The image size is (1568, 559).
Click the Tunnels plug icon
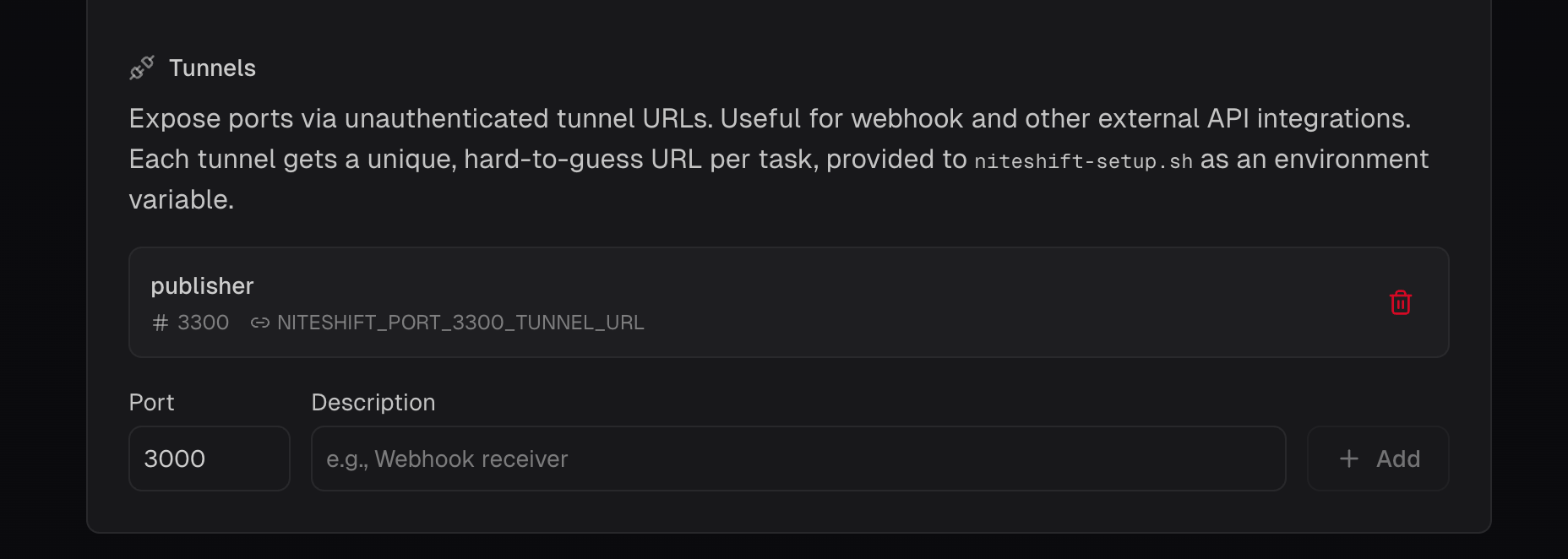[x=141, y=68]
